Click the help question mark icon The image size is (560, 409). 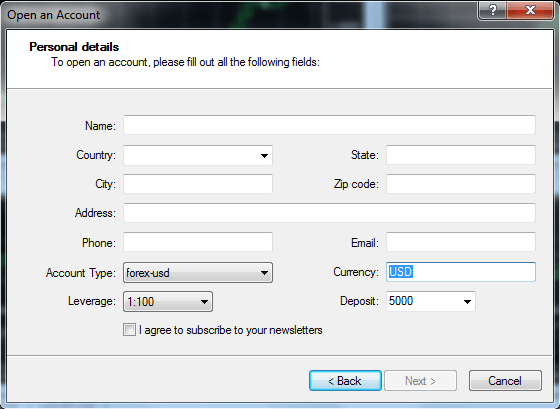492,10
